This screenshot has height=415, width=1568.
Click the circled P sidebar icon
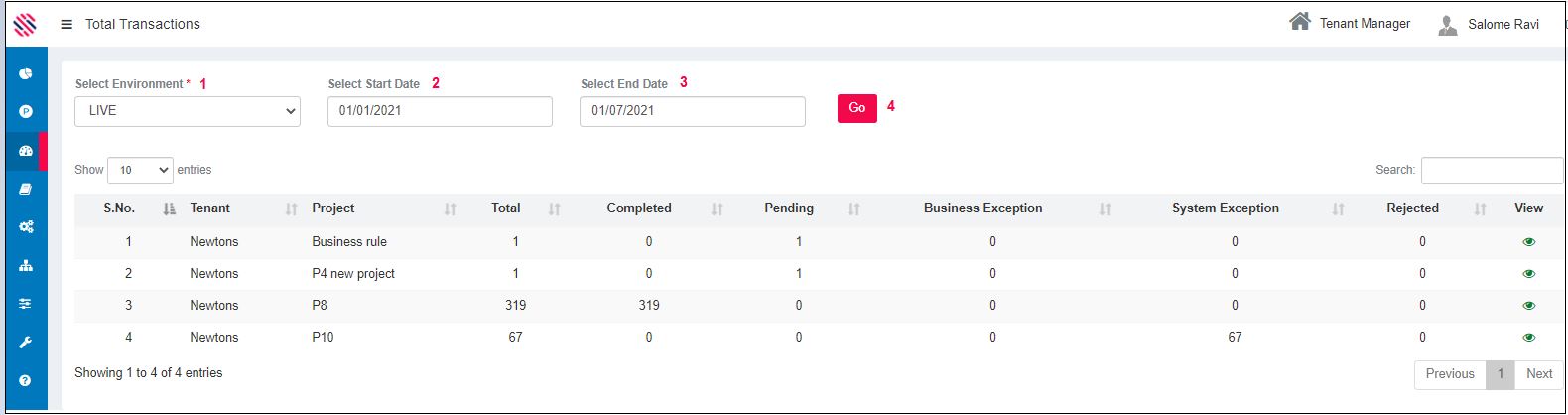pyautogui.click(x=26, y=112)
